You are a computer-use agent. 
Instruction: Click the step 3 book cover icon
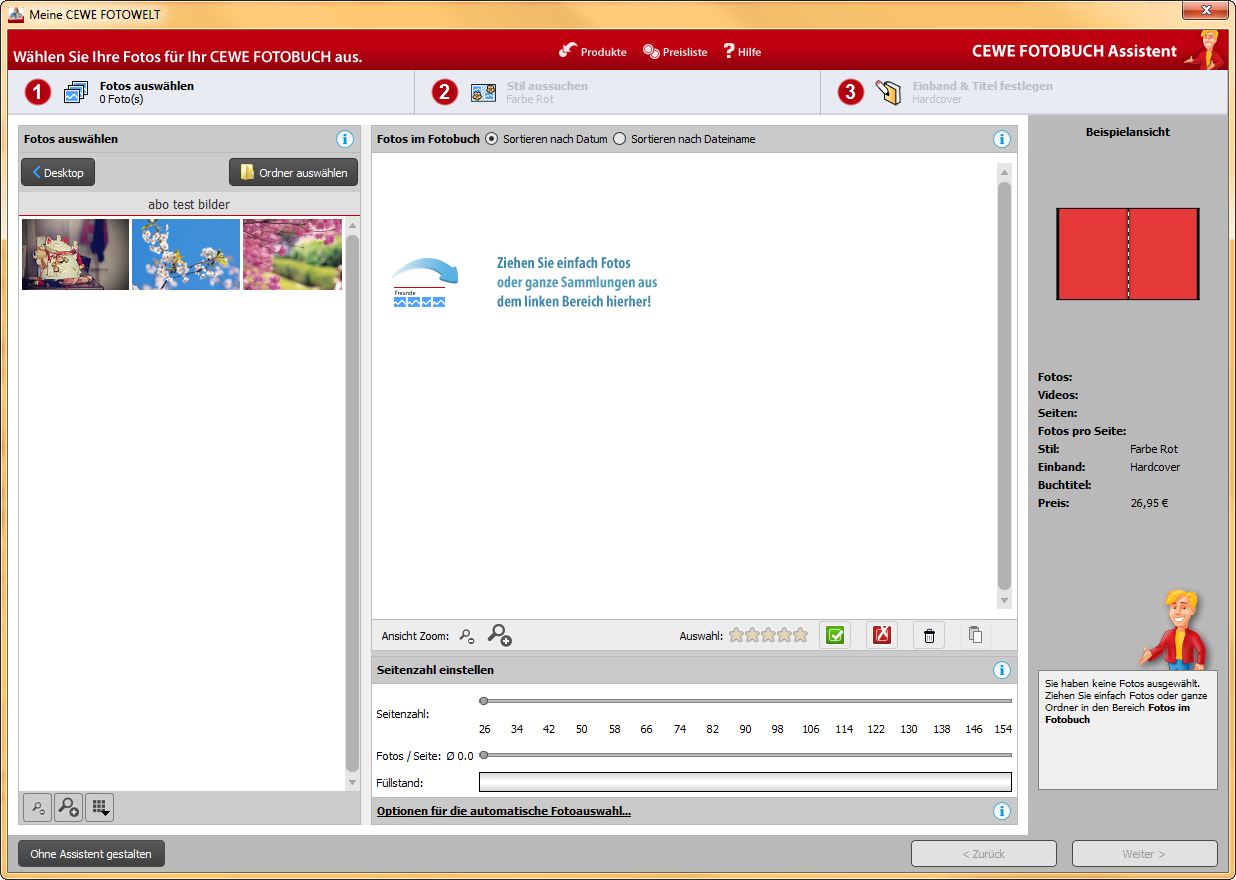(889, 92)
